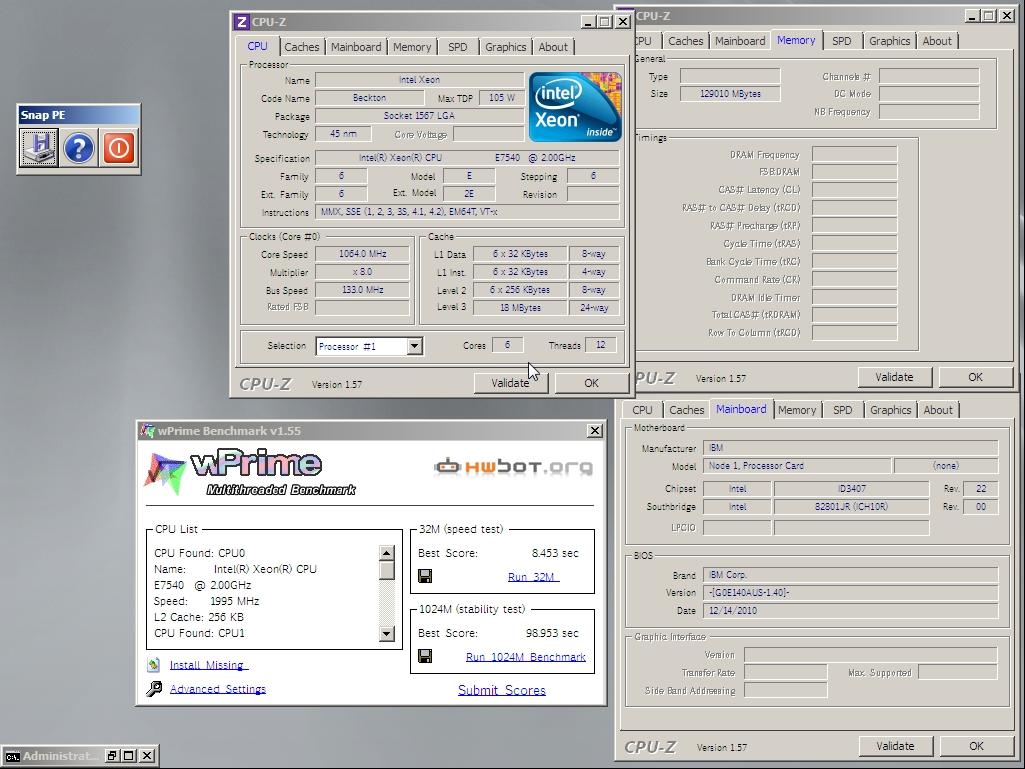Viewport: 1025px width, 769px height.
Task: Open Memory tab in front CPU-Z window
Action: pyautogui.click(x=412, y=47)
